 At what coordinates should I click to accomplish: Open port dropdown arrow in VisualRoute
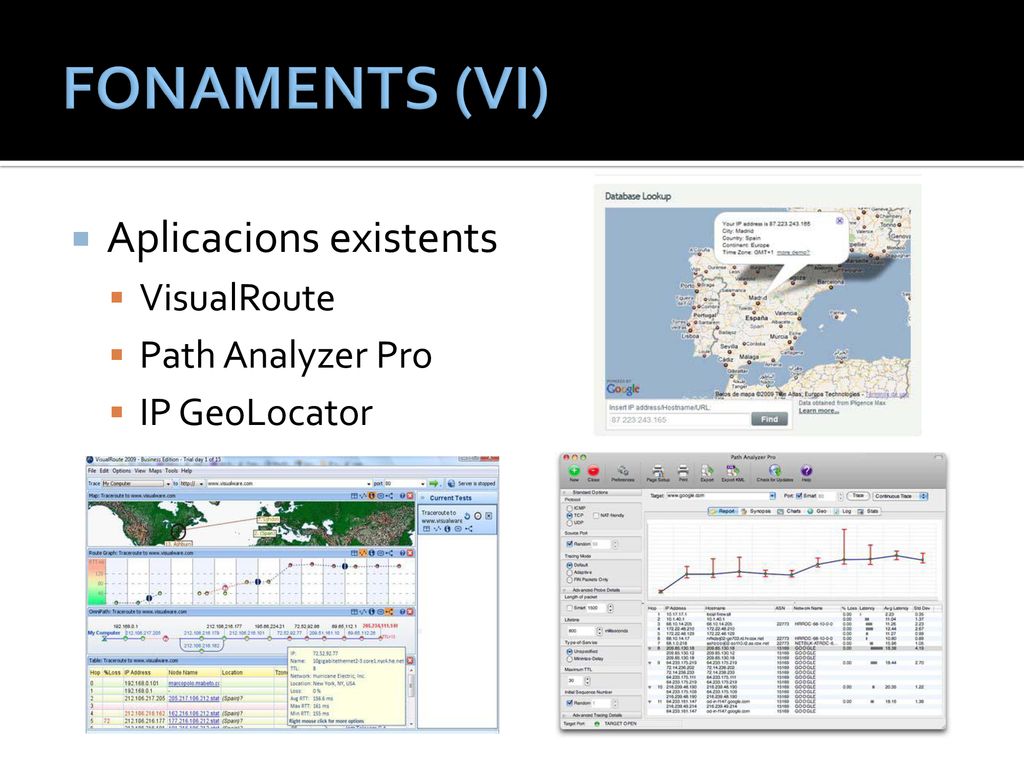coord(423,484)
